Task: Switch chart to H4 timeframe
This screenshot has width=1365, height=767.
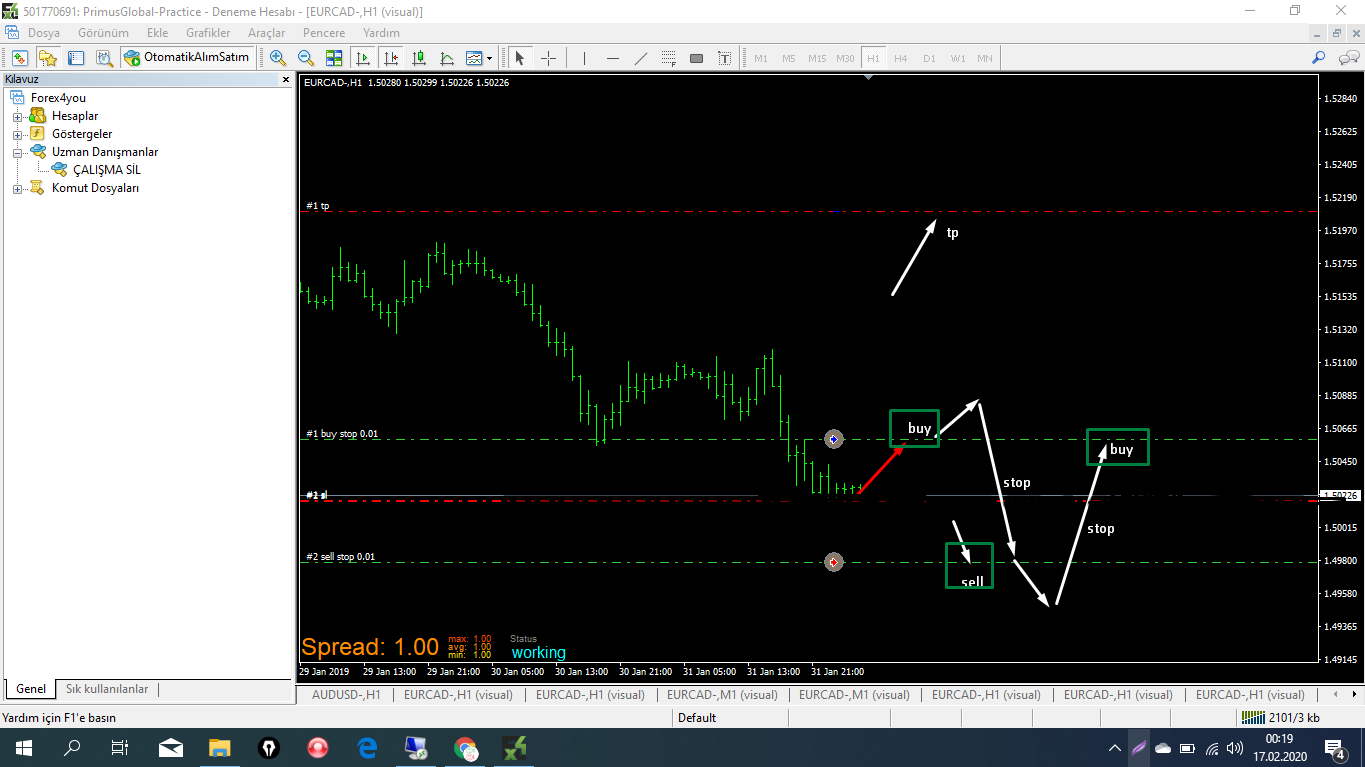Action: [901, 58]
